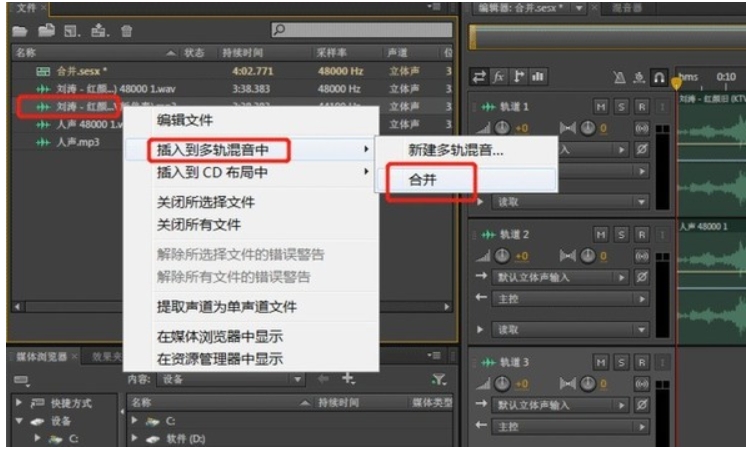Solo Track 3 with S button
Screen dimensions: 746x450
tap(621, 362)
